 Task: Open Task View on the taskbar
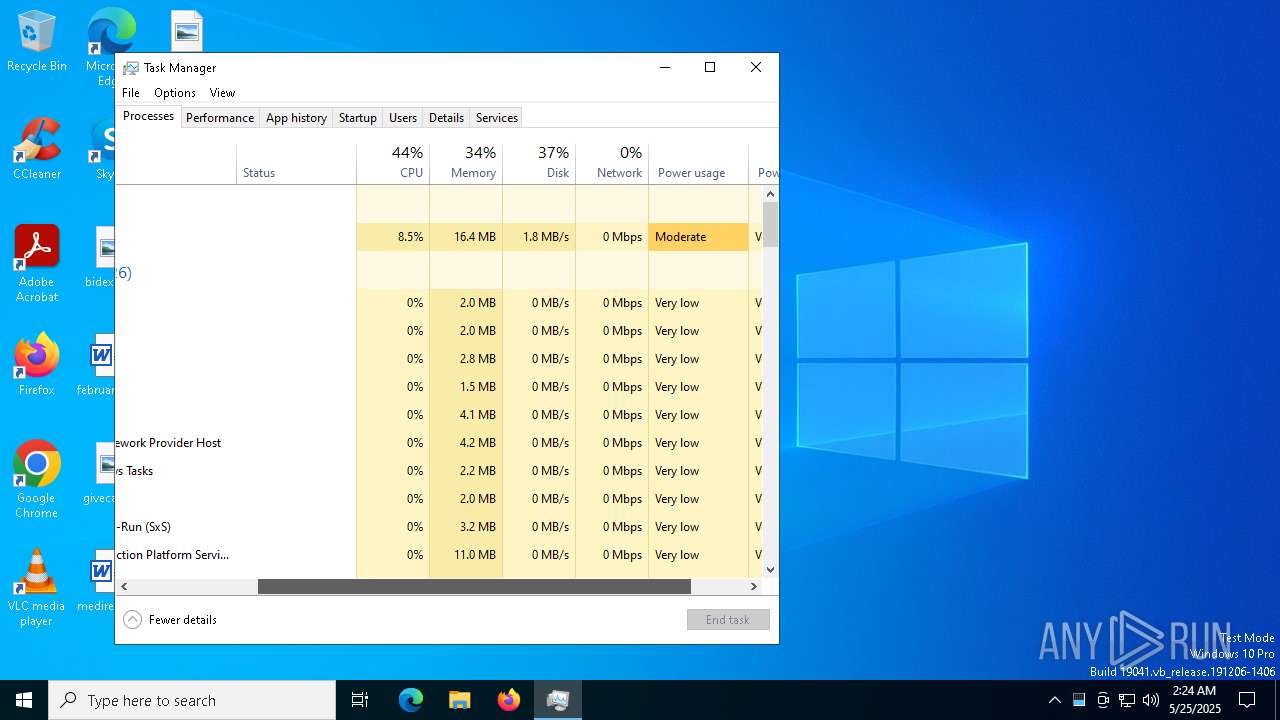coord(360,700)
